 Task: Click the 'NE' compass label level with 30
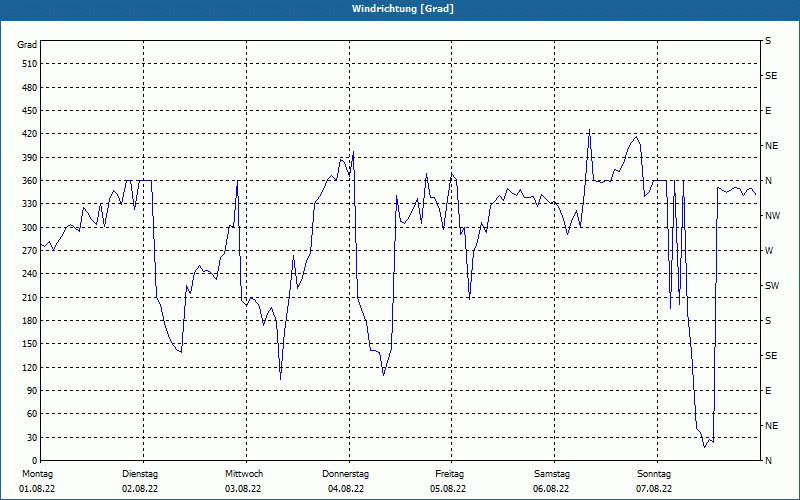click(771, 426)
